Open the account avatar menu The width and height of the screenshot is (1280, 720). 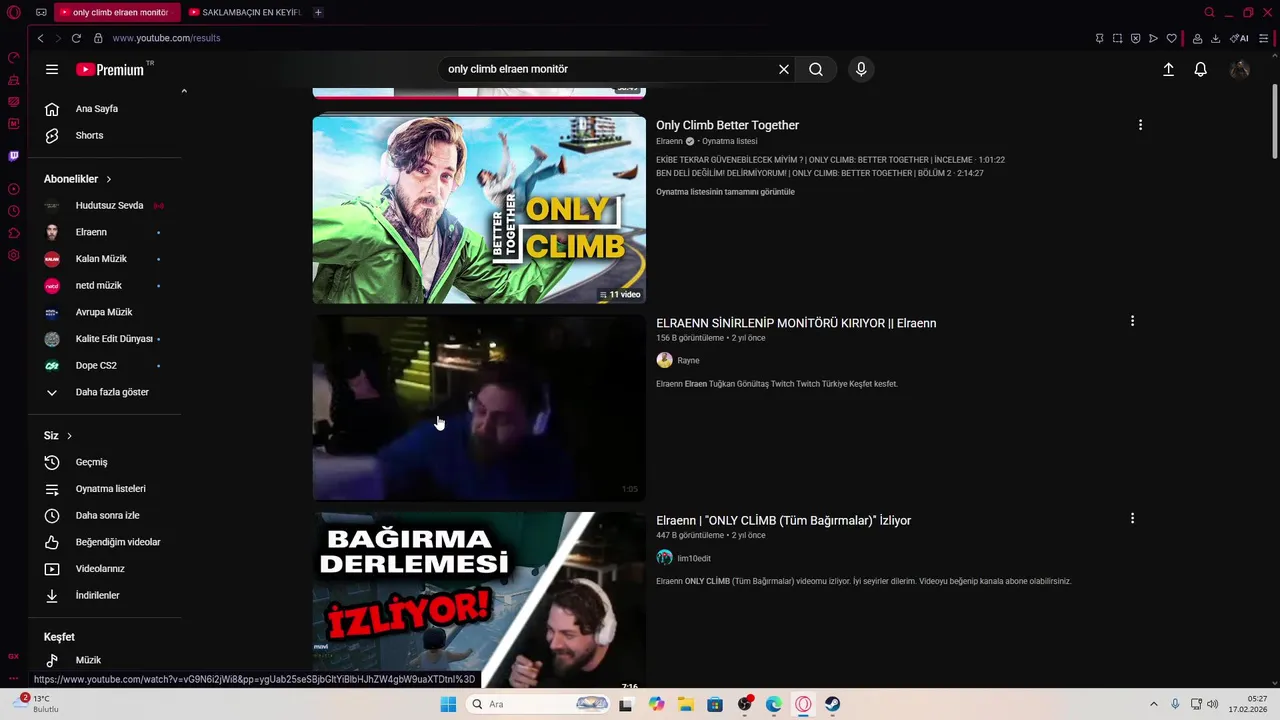coord(1240,69)
